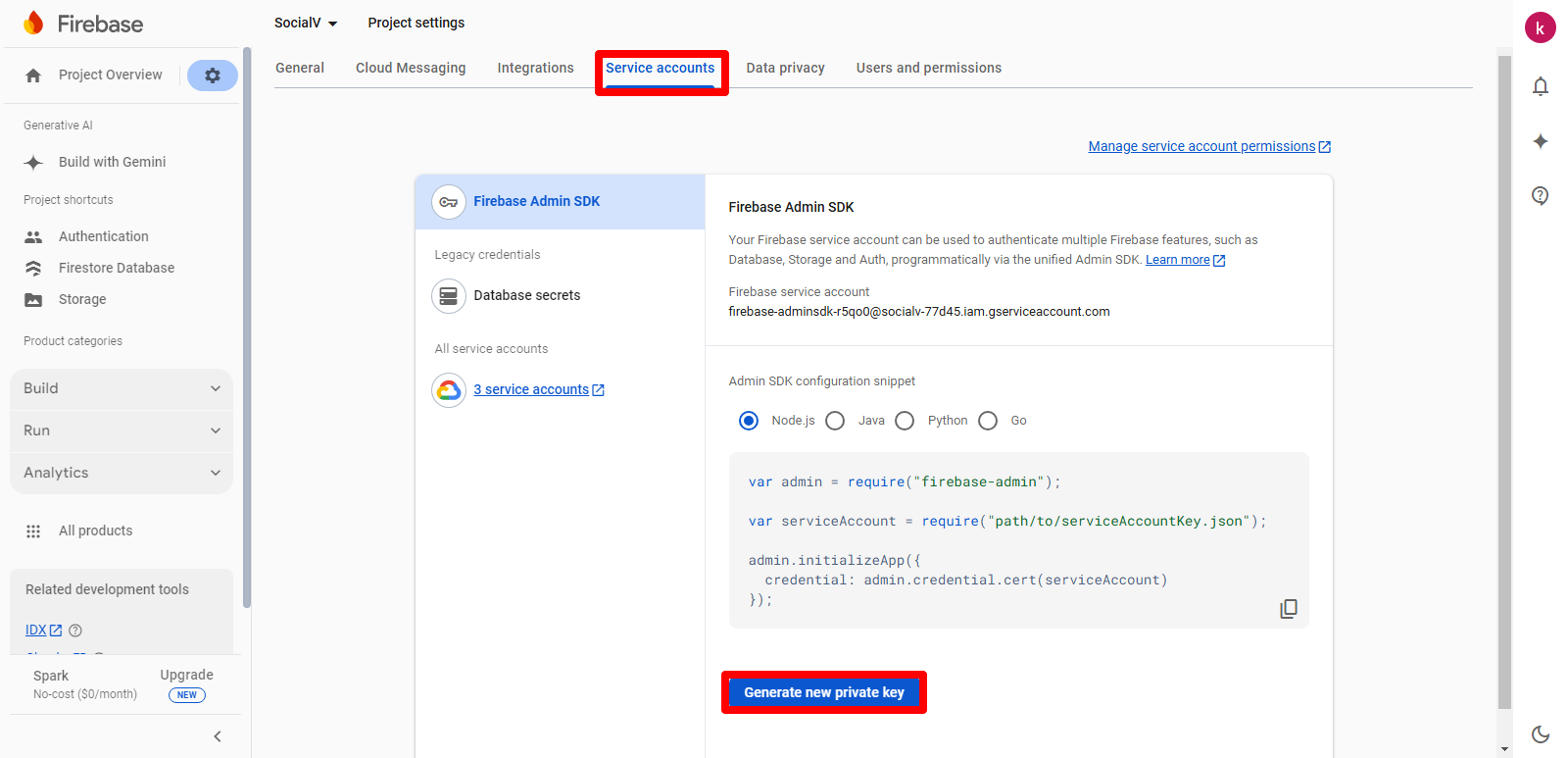Toggle dark mode moon icon
Image resolution: width=1568 pixels, height=758 pixels.
point(1540,733)
